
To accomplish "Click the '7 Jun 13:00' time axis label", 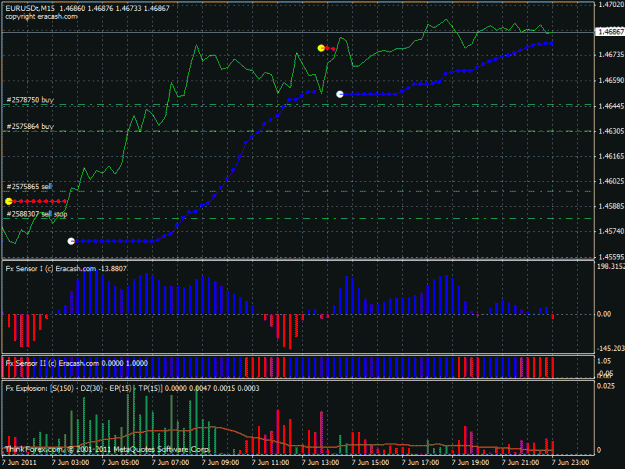I will pyautogui.click(x=320, y=463).
